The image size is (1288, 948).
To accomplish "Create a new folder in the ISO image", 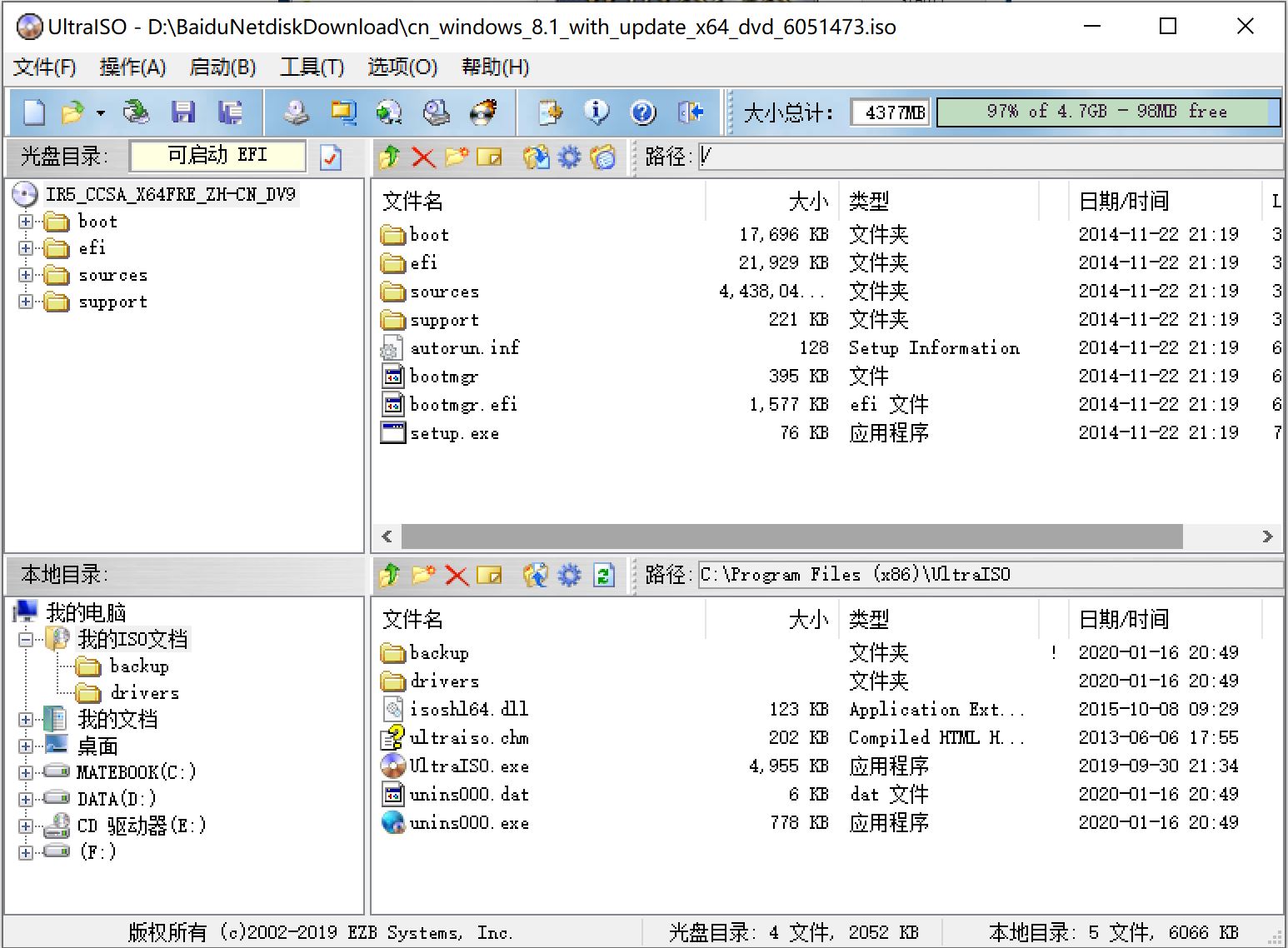I will click(457, 157).
